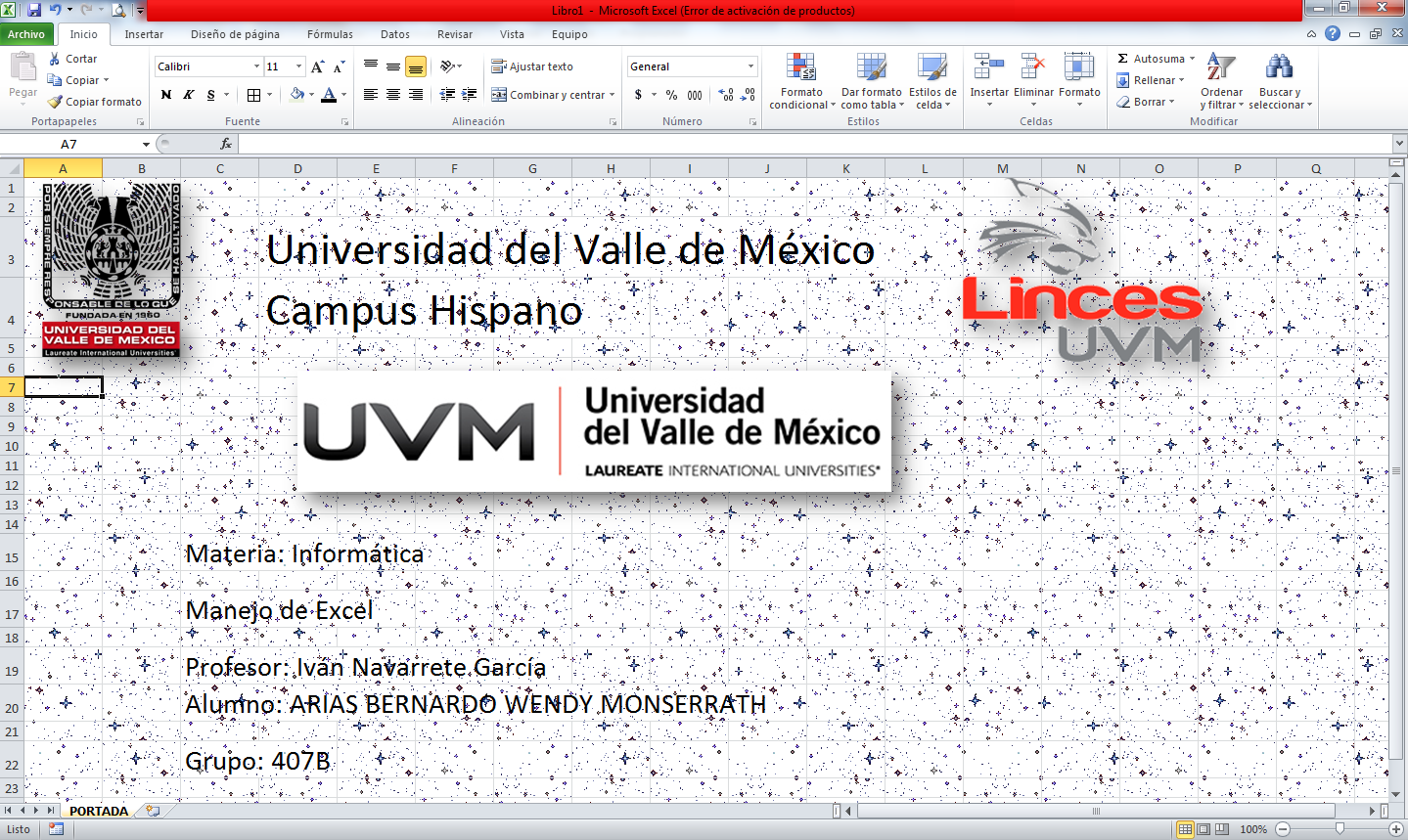The image size is (1408, 840).
Task: Click increase indent icon
Action: (x=470, y=95)
